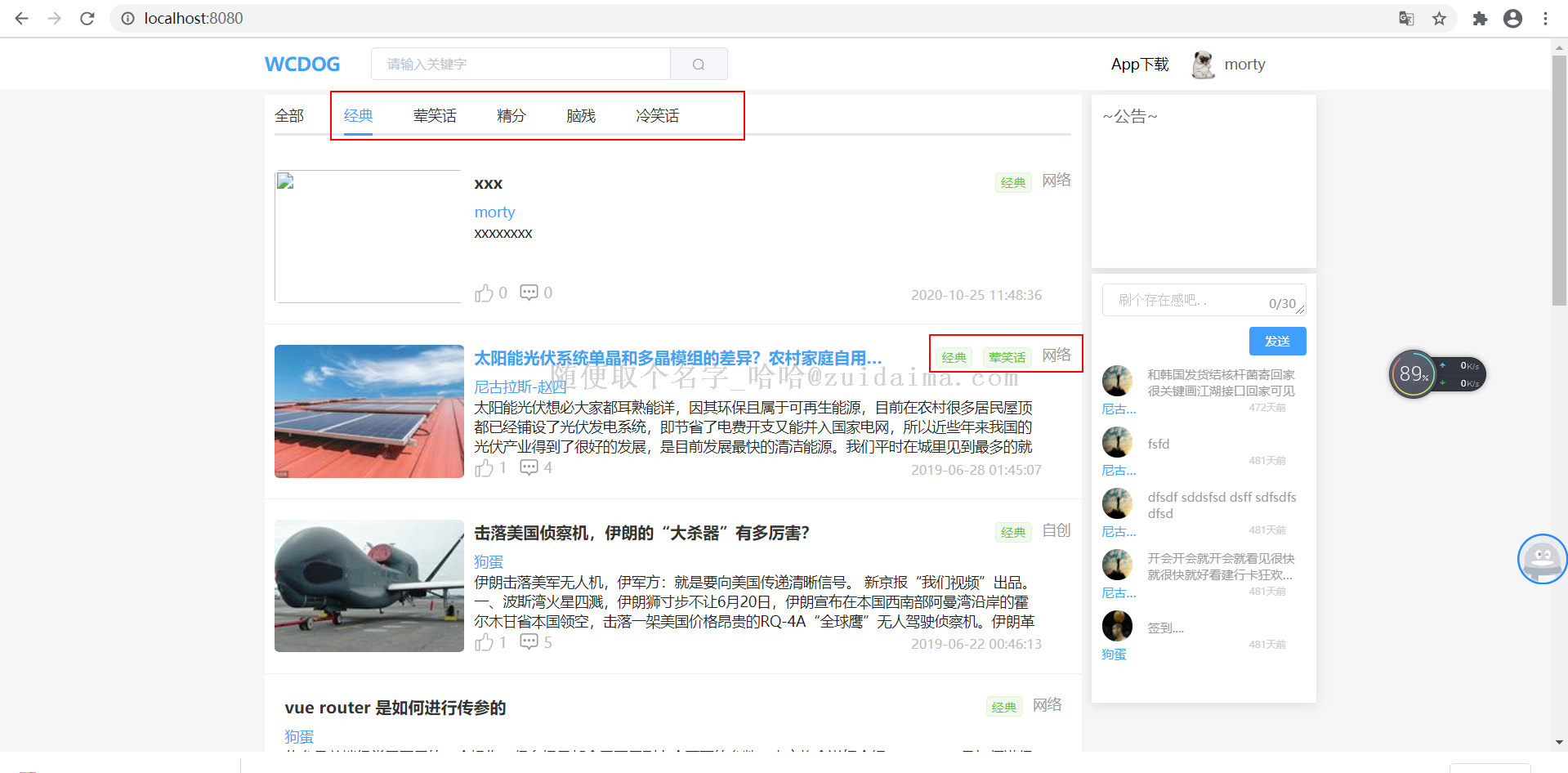Click the search magnifier button

pyautogui.click(x=699, y=64)
